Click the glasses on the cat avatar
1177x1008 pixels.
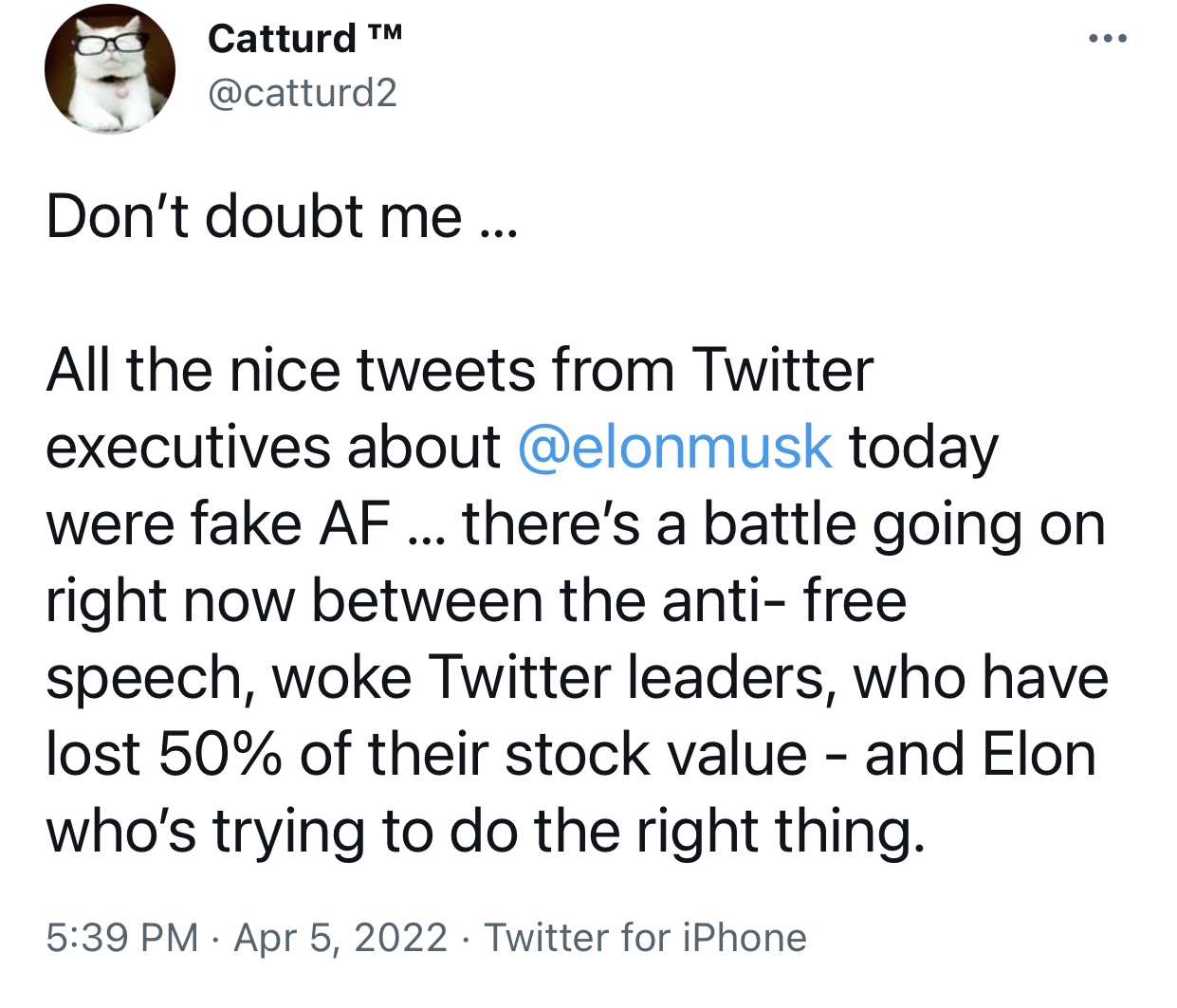(104, 41)
